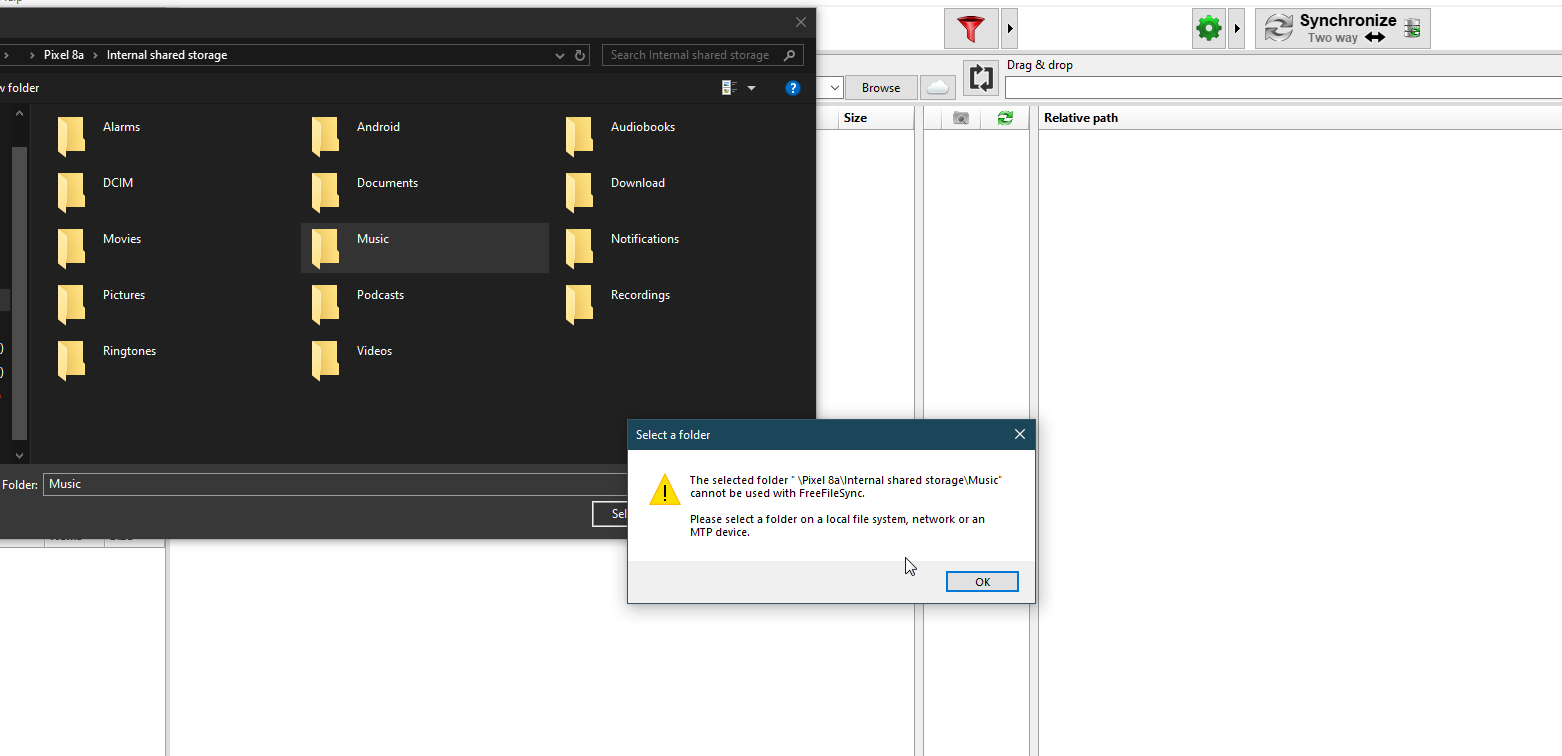The image size is (1562, 756).
Task: Select the highlighted Music folder
Action: pos(424,247)
